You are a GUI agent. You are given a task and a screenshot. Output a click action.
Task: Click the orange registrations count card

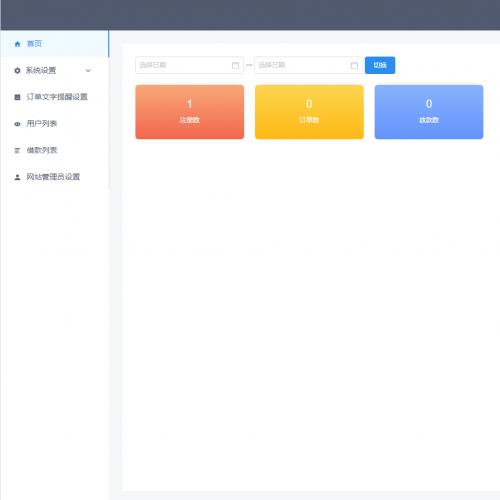[190, 112]
